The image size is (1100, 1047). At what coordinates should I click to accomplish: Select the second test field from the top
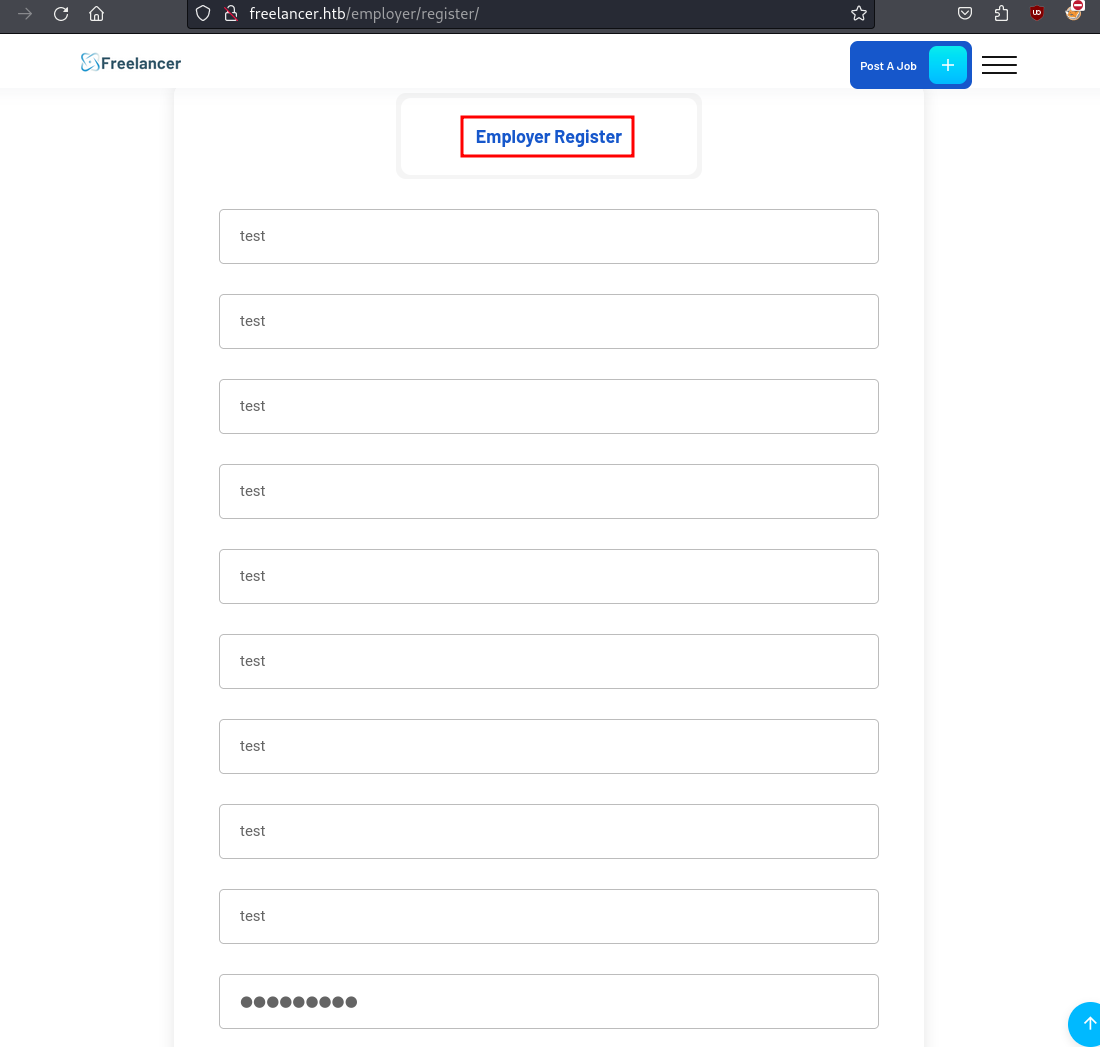[548, 321]
